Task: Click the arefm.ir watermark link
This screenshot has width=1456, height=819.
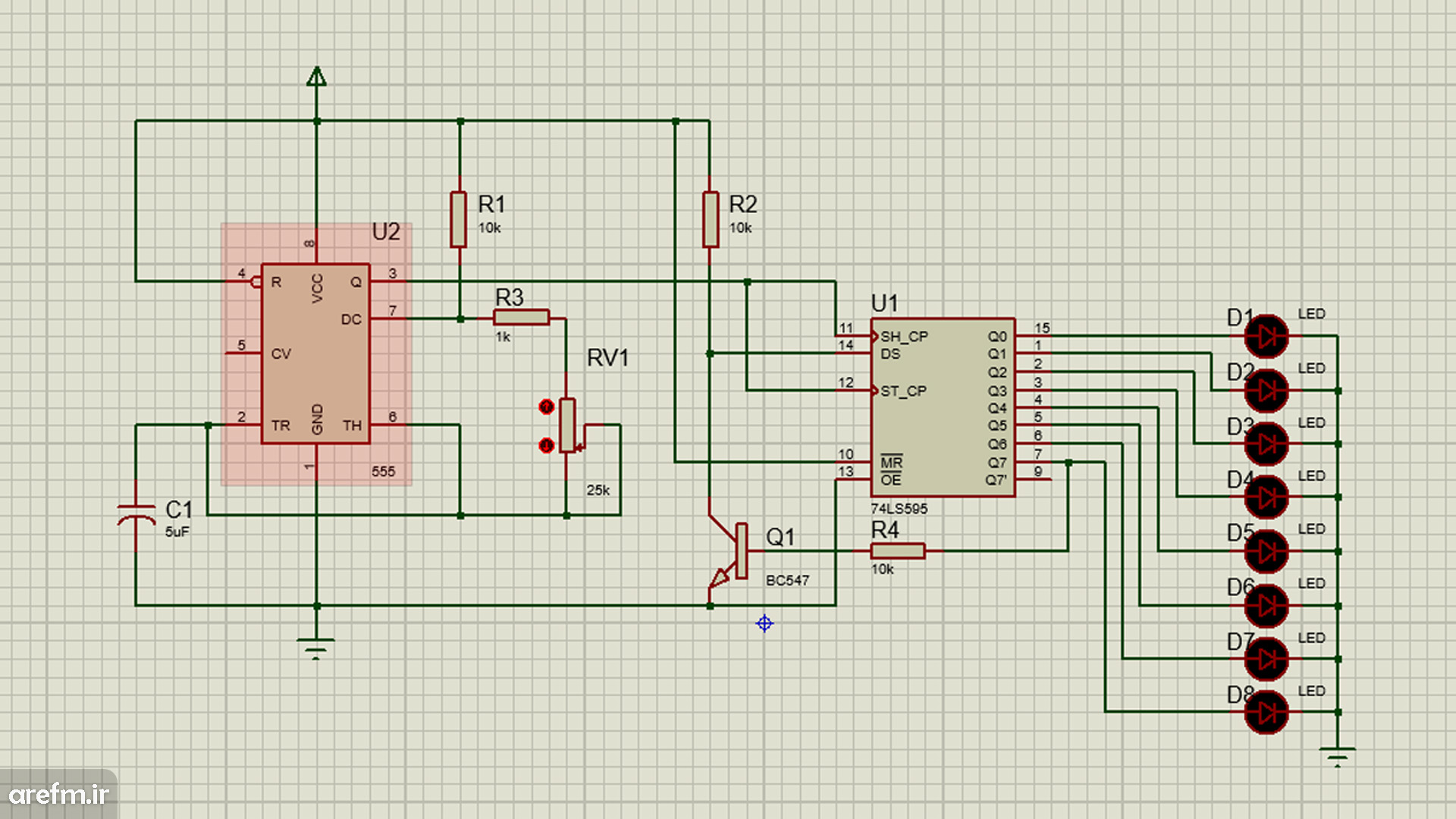Action: click(58, 794)
